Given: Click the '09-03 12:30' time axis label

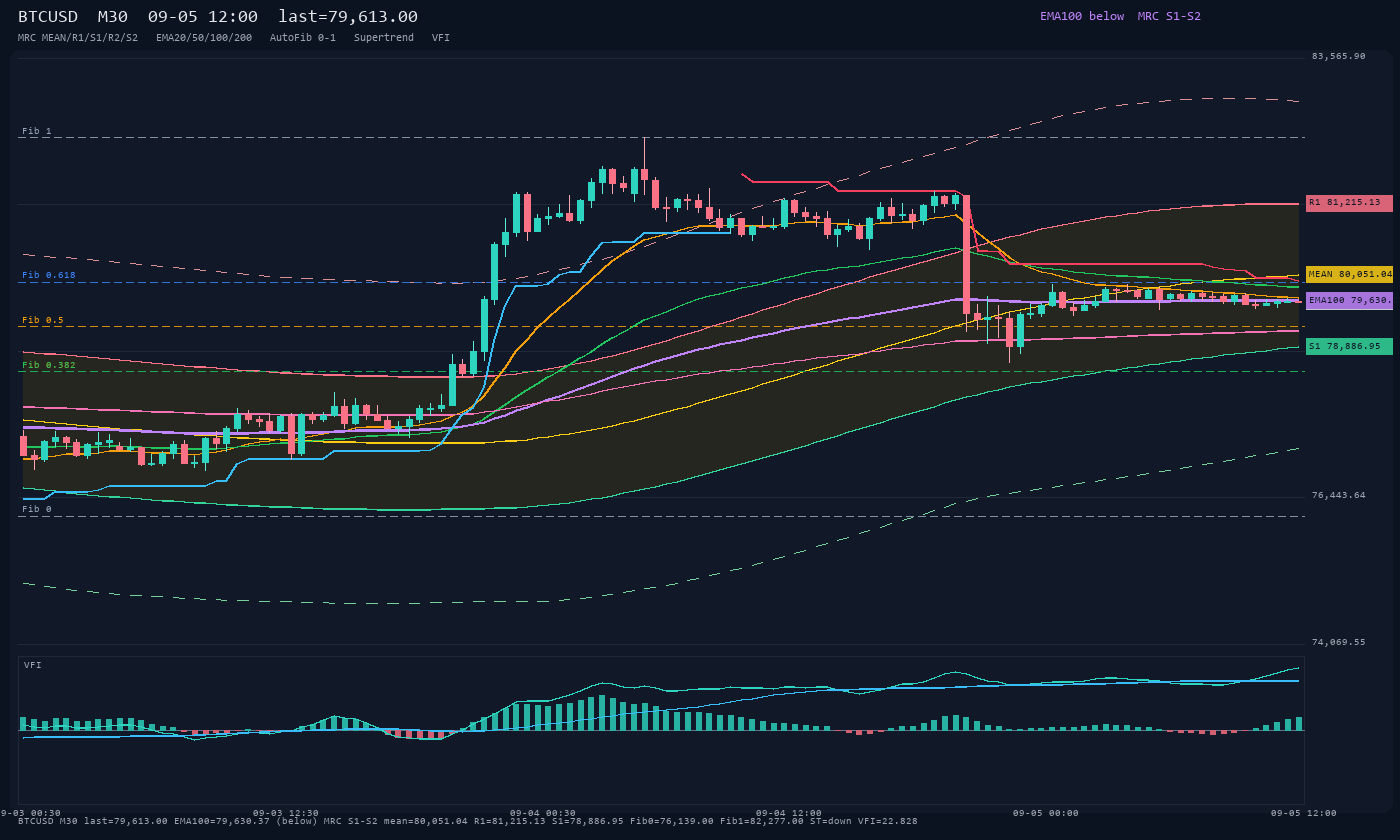Looking at the screenshot, I should click(x=286, y=813).
